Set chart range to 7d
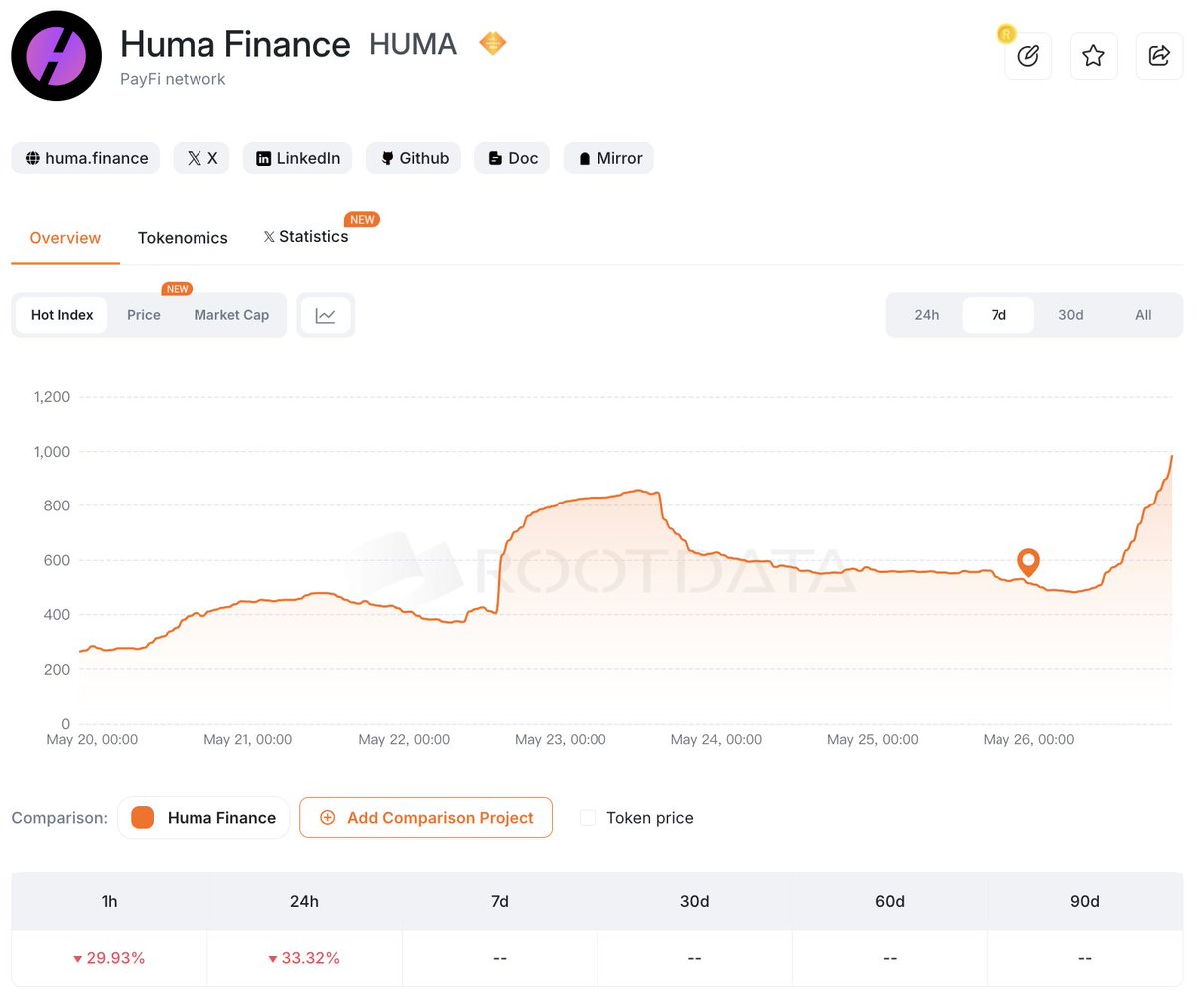This screenshot has width=1197, height=1008. tap(998, 315)
